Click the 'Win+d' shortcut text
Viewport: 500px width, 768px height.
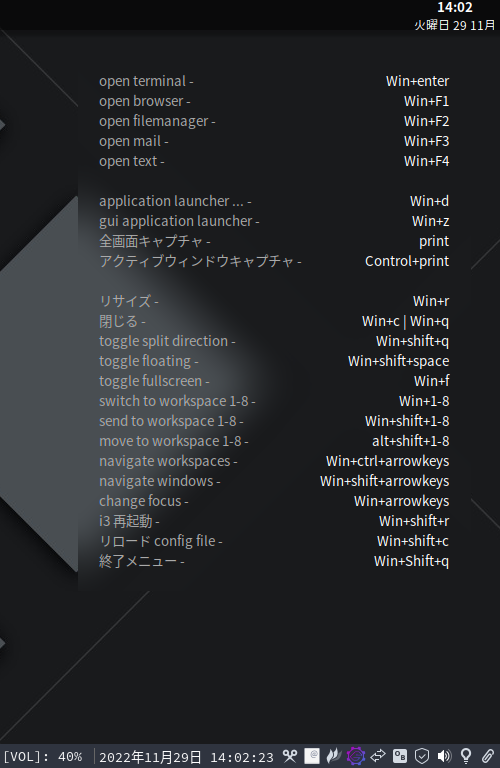pos(429,201)
